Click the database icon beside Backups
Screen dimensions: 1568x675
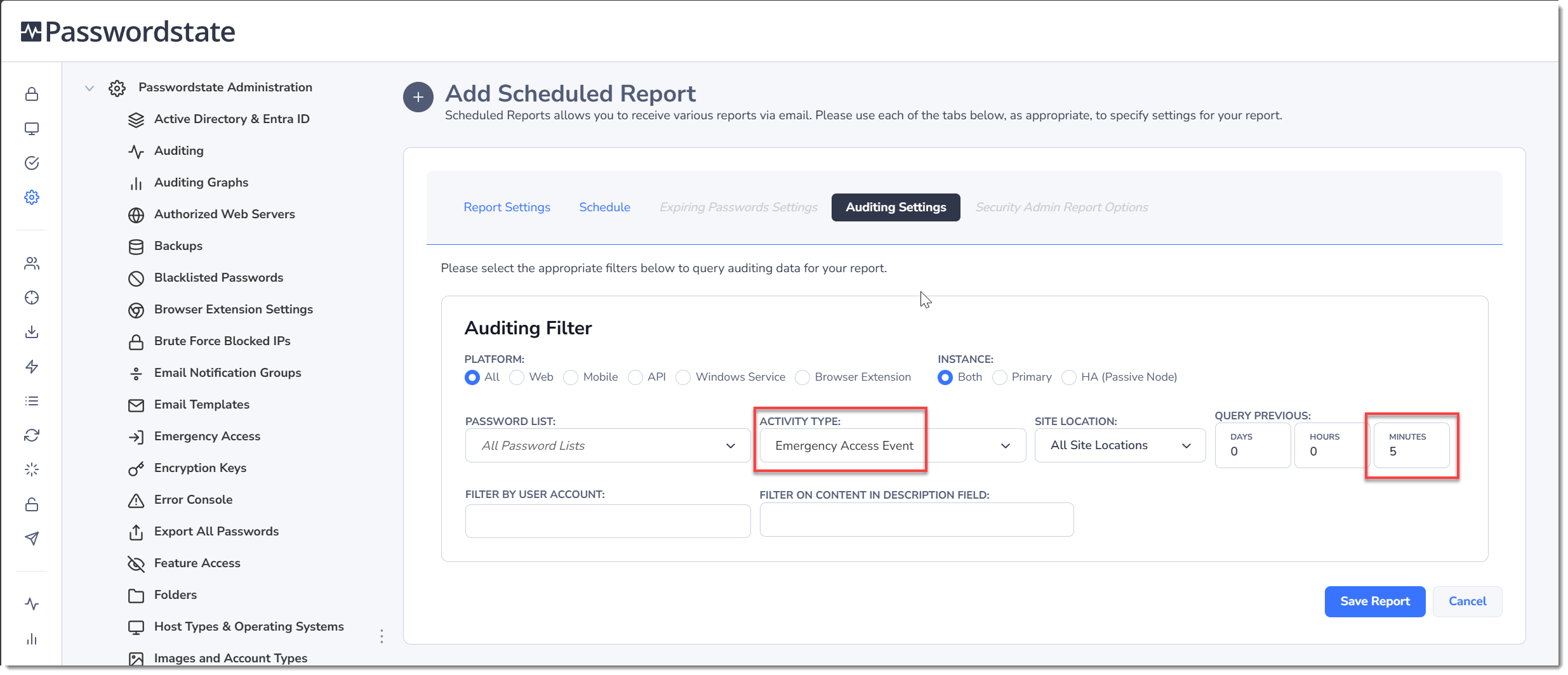[136, 247]
